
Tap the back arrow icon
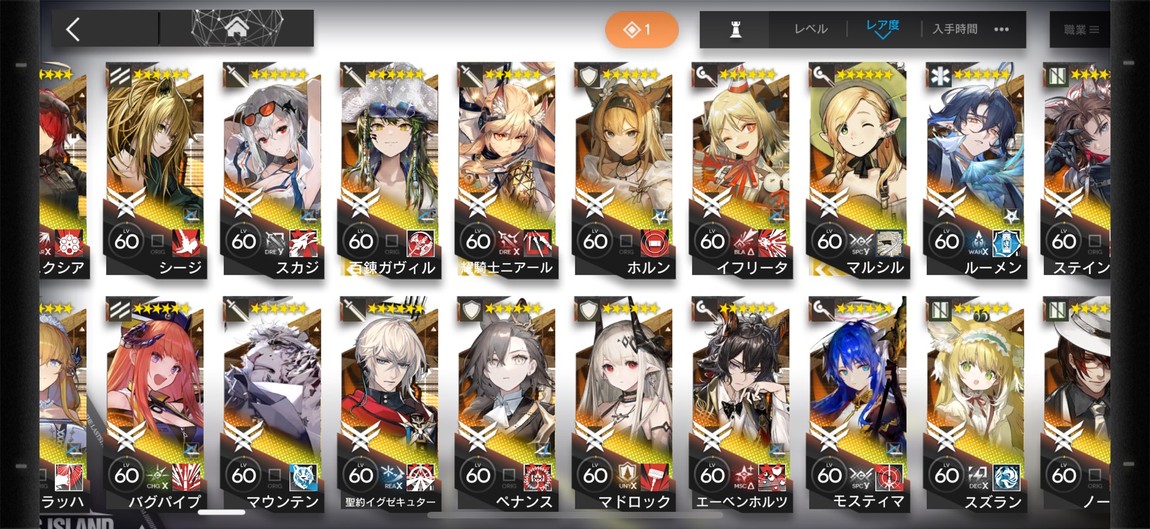(73, 29)
